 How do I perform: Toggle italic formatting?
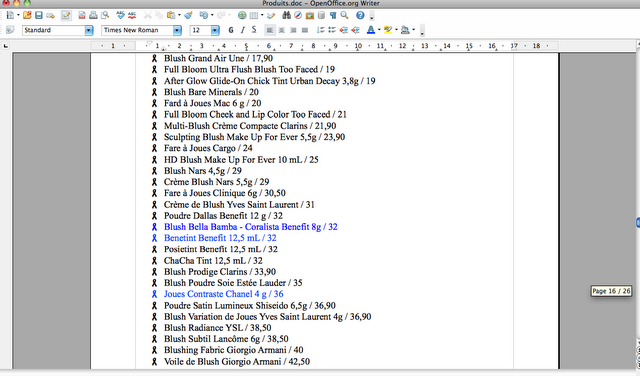click(x=242, y=30)
